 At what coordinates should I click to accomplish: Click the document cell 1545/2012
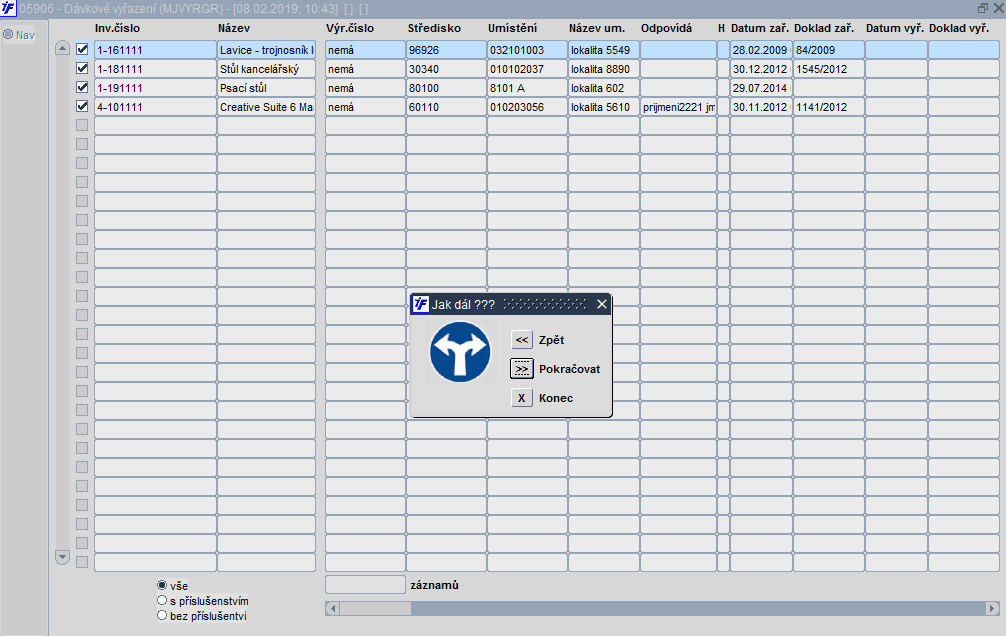pos(829,69)
